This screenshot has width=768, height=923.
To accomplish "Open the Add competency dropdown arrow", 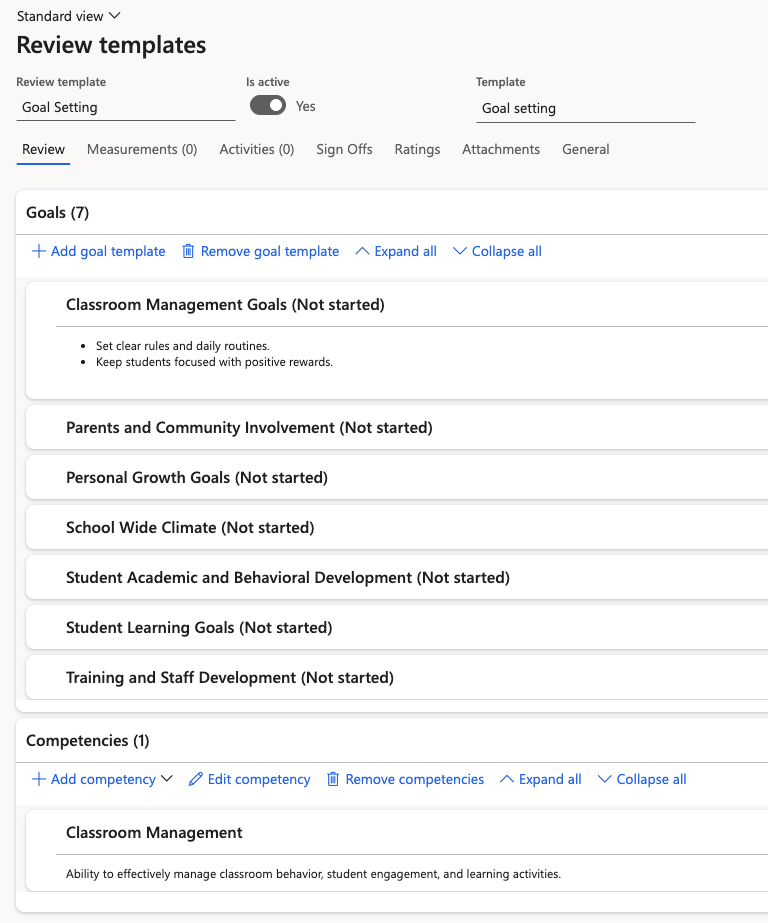I will pyautogui.click(x=167, y=779).
